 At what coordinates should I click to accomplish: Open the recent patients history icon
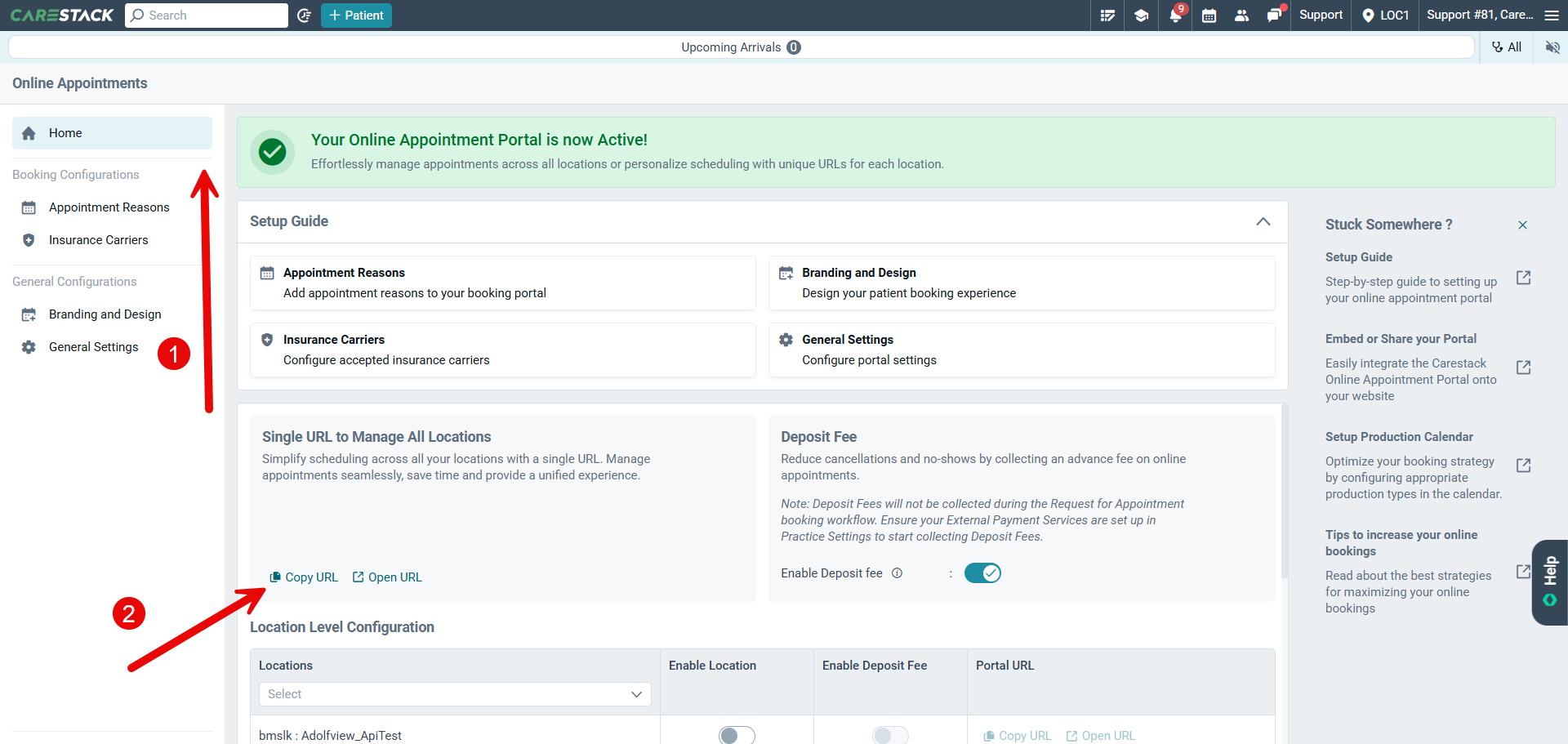pyautogui.click(x=305, y=16)
